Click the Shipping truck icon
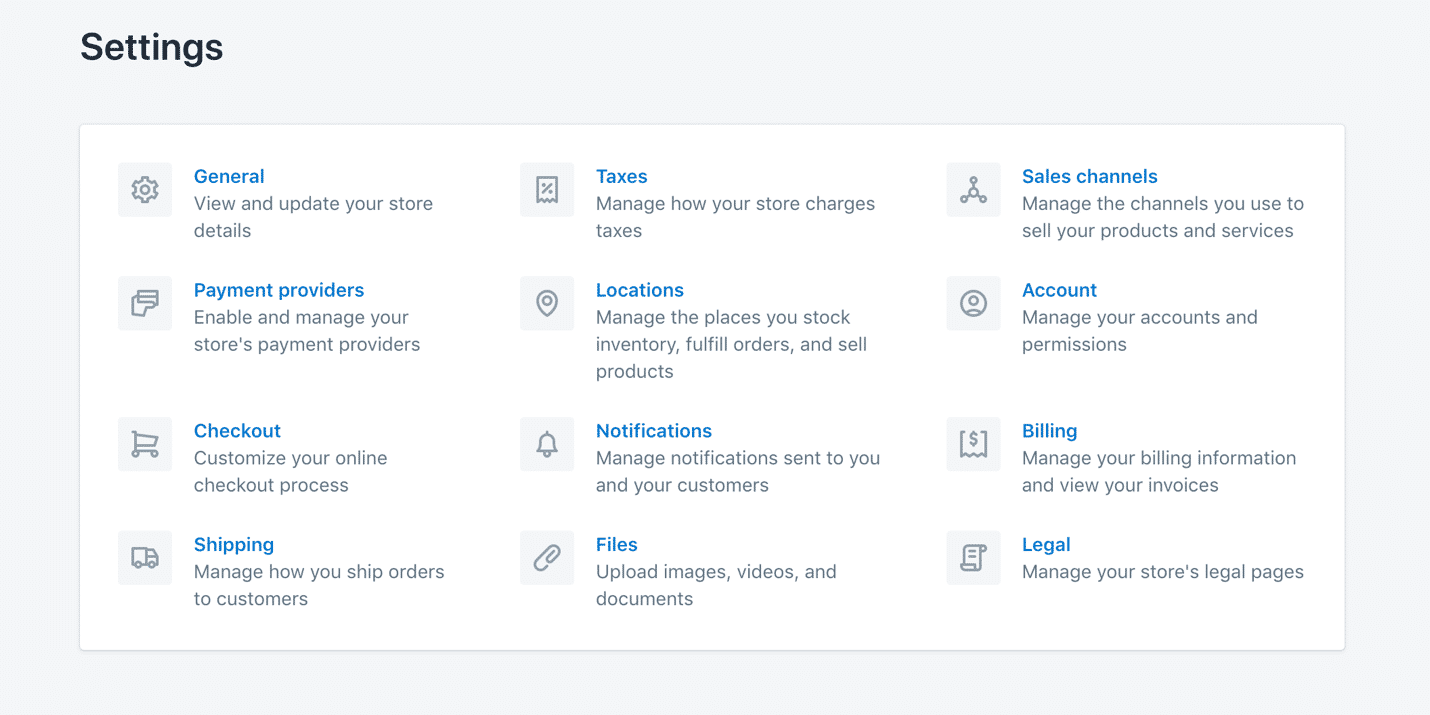 [145, 558]
